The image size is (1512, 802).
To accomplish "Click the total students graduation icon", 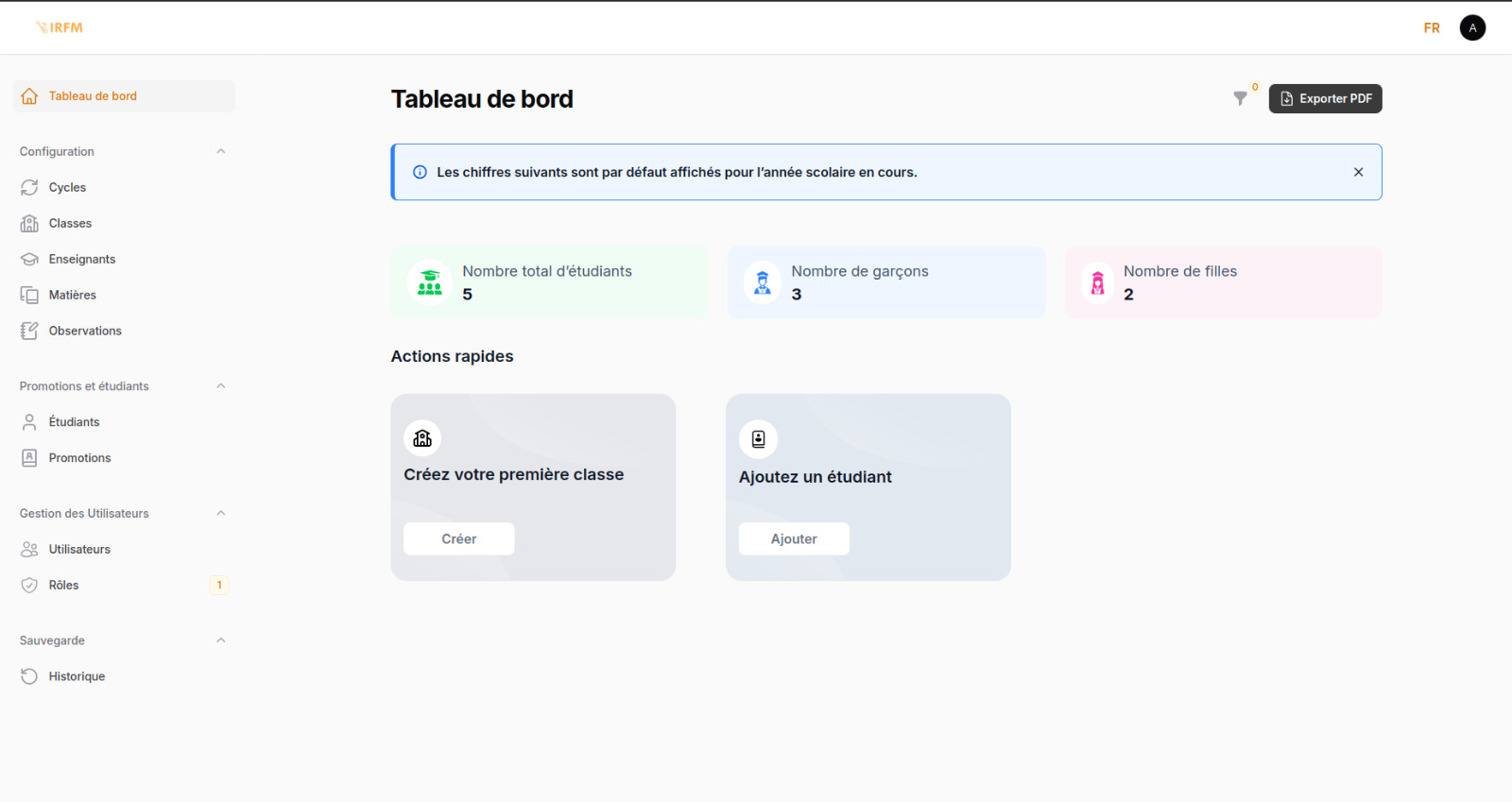I will tap(430, 282).
